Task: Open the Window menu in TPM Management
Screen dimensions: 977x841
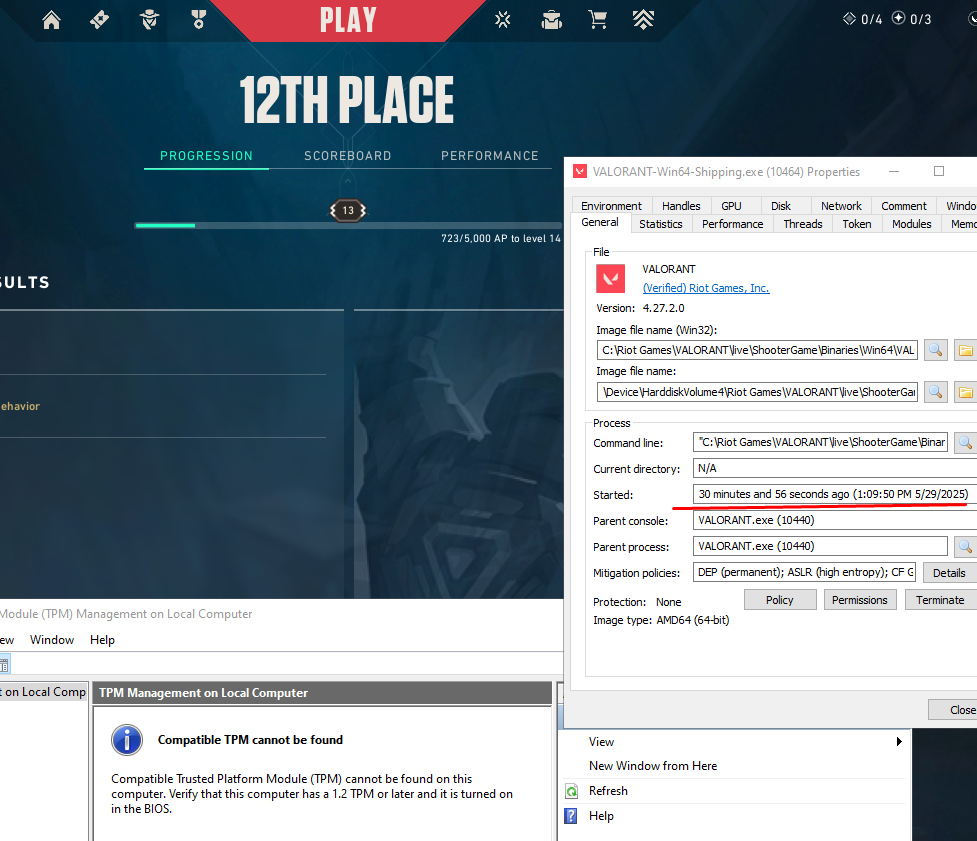Action: (52, 640)
